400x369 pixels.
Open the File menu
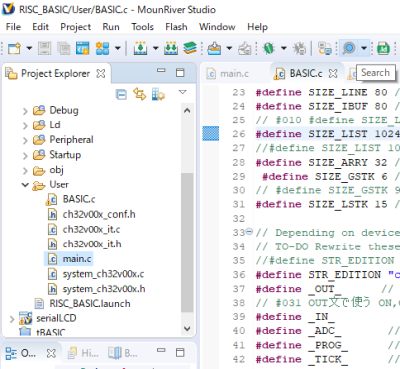click(13, 27)
